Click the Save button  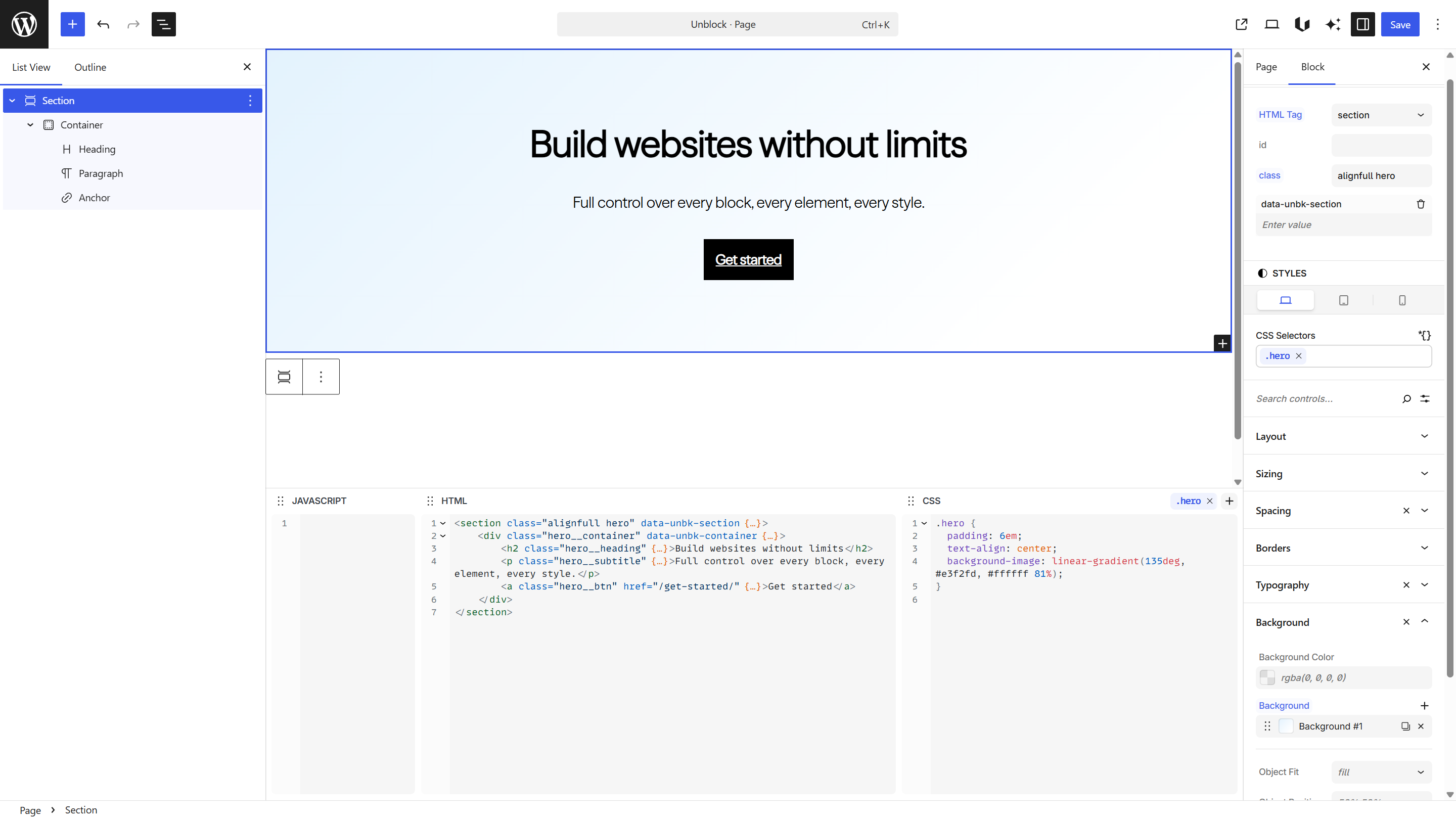1400,24
